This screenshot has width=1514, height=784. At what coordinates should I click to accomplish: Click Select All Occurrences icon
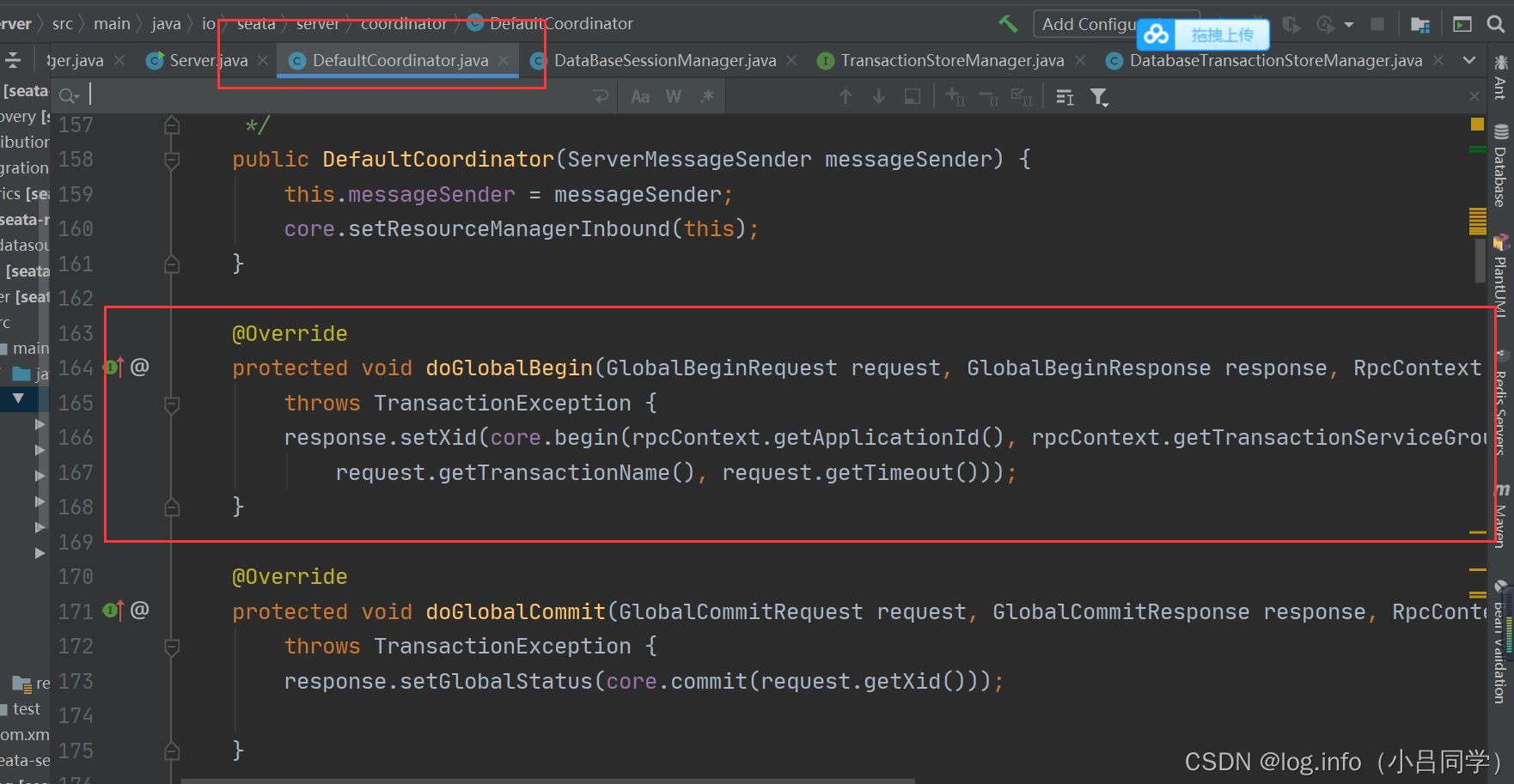1022,96
